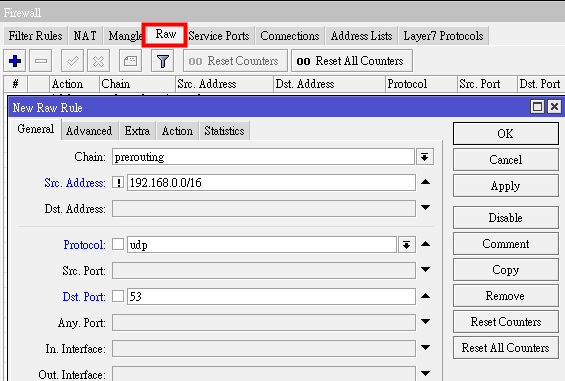Maximize the New Raw Rule dialog
Image resolution: width=565 pixels, height=381 pixels.
[x=537, y=107]
